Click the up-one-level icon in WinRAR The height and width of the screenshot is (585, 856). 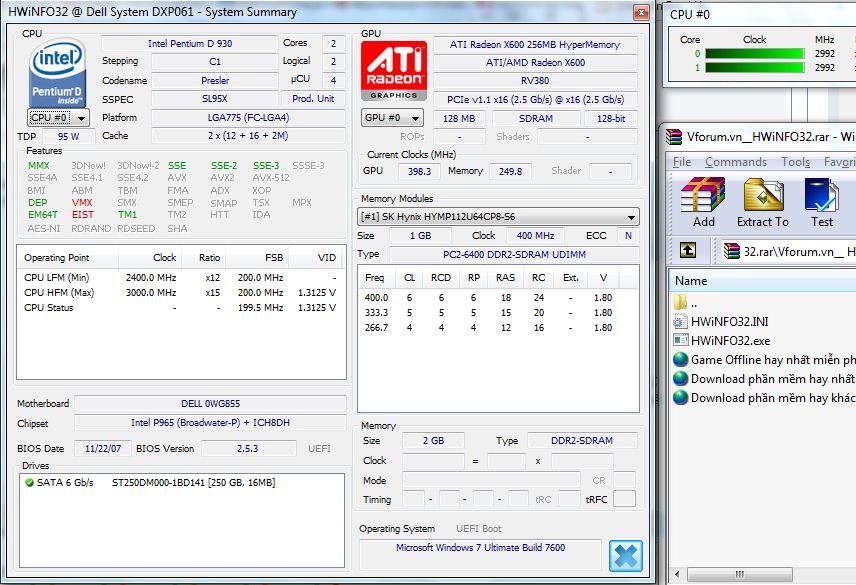tap(688, 250)
